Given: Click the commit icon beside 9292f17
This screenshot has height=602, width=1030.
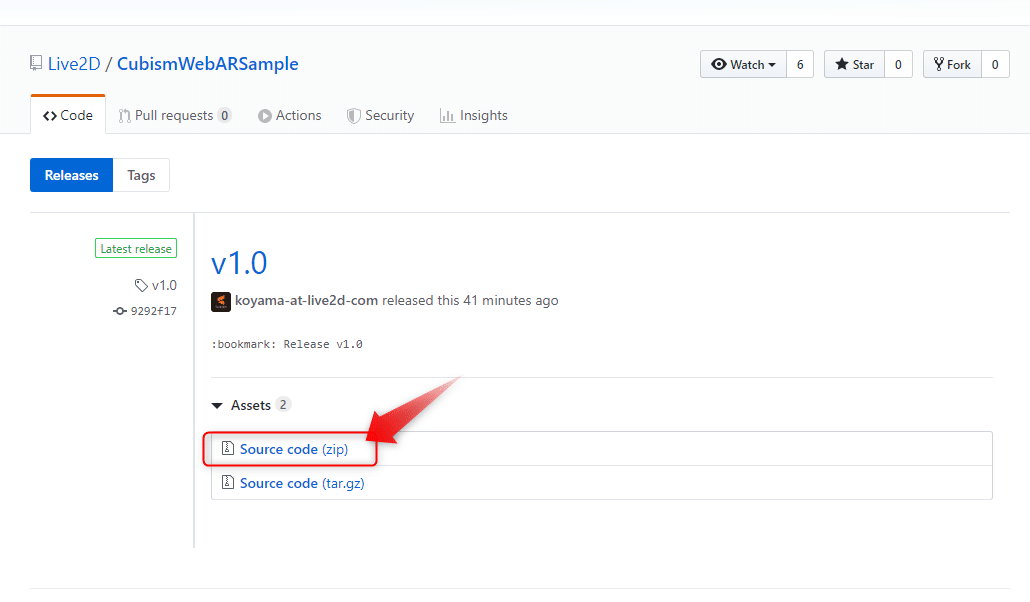Looking at the screenshot, I should click(x=120, y=311).
